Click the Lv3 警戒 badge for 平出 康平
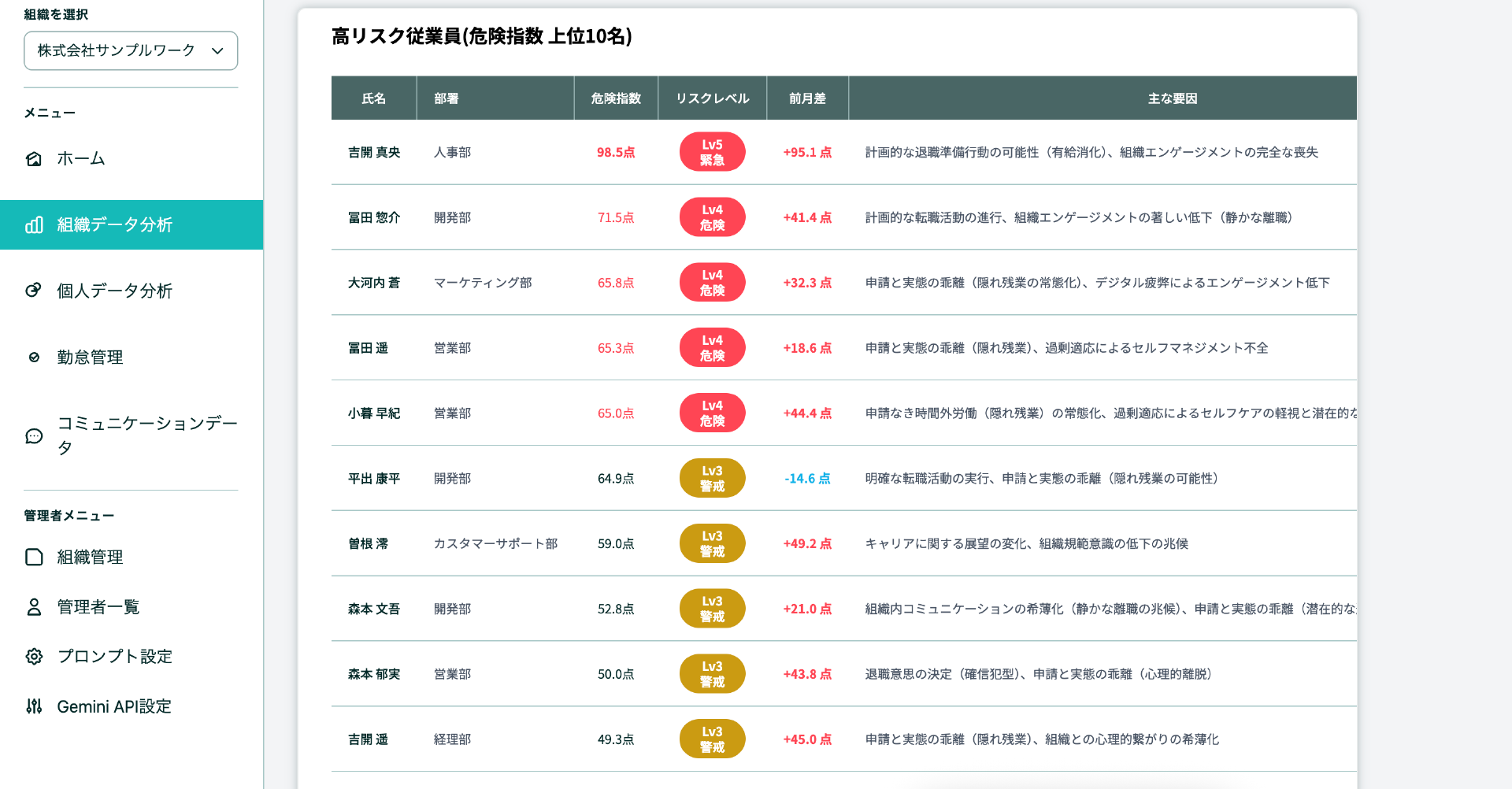1512x789 pixels. coord(712,478)
